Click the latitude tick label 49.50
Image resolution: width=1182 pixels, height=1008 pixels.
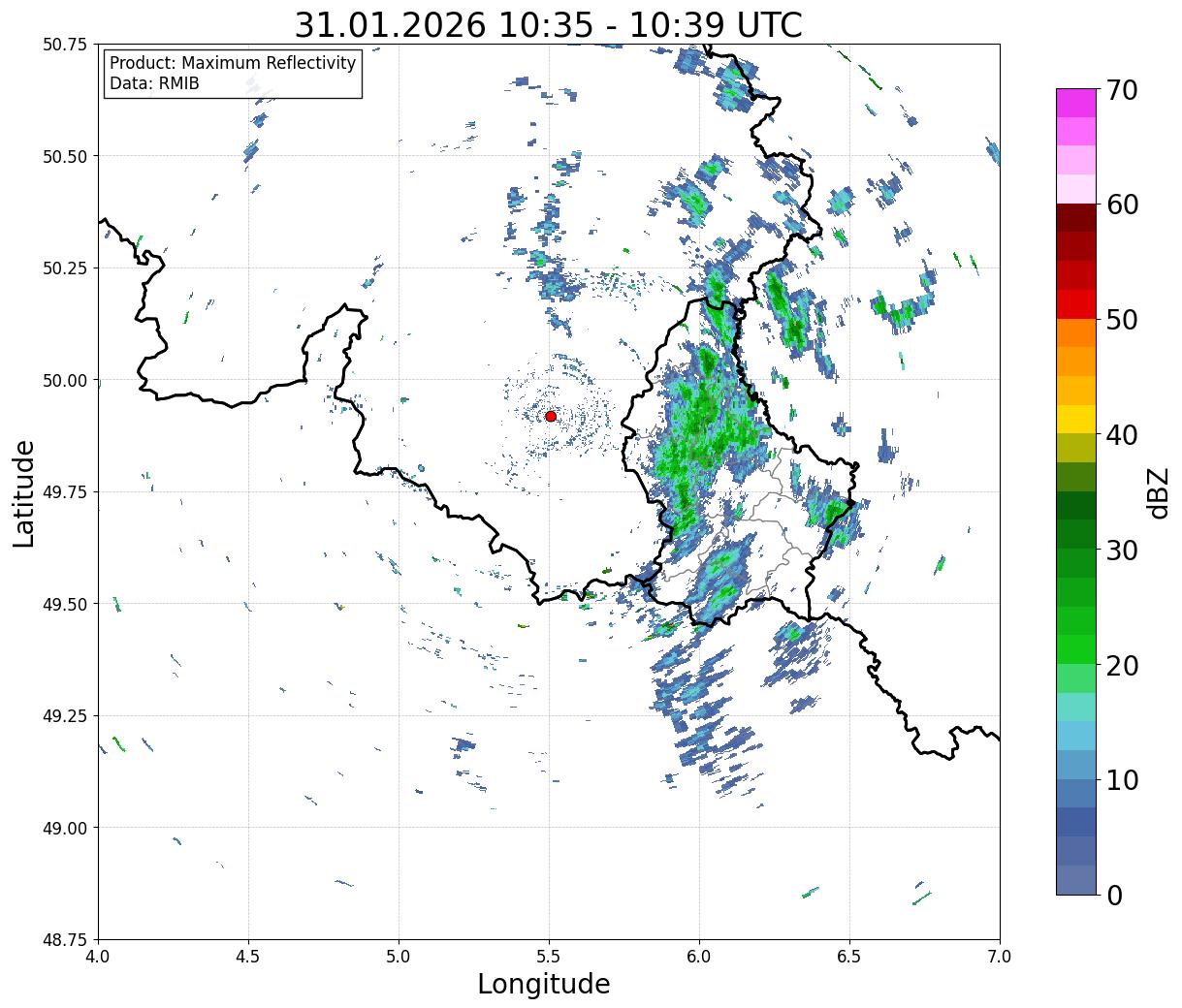pyautogui.click(x=65, y=604)
